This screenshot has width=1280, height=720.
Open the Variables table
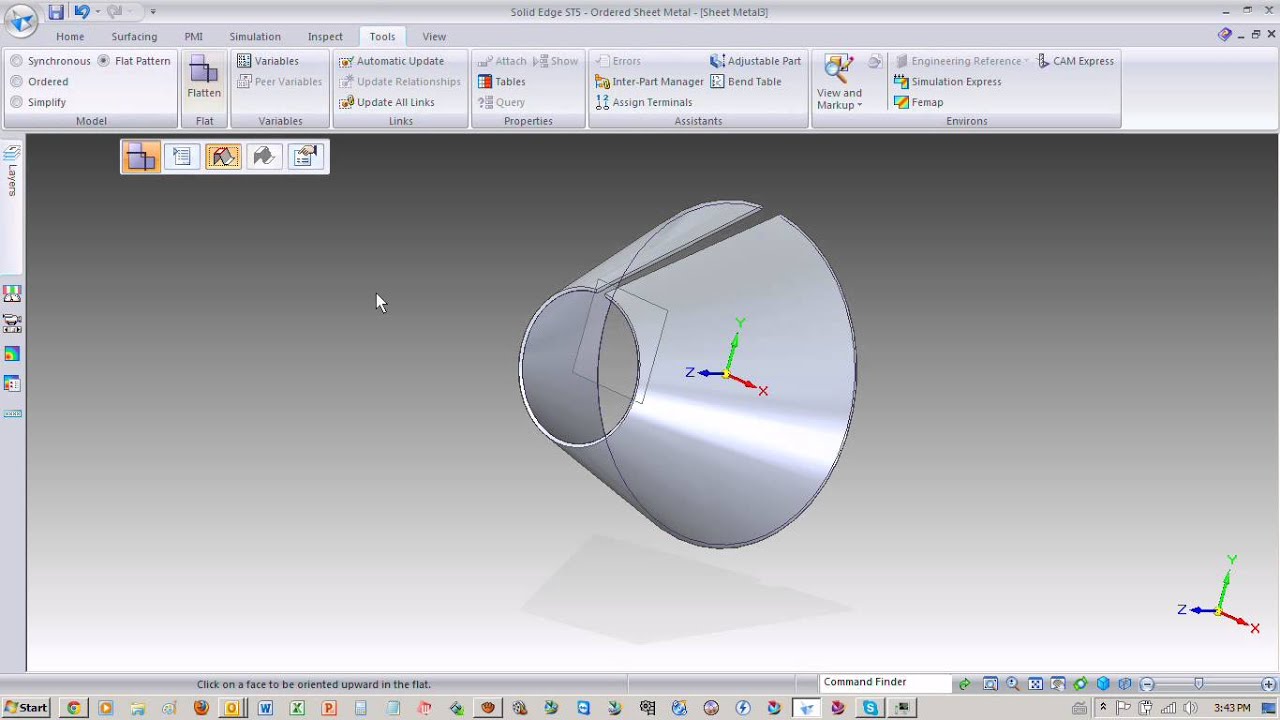click(268, 61)
